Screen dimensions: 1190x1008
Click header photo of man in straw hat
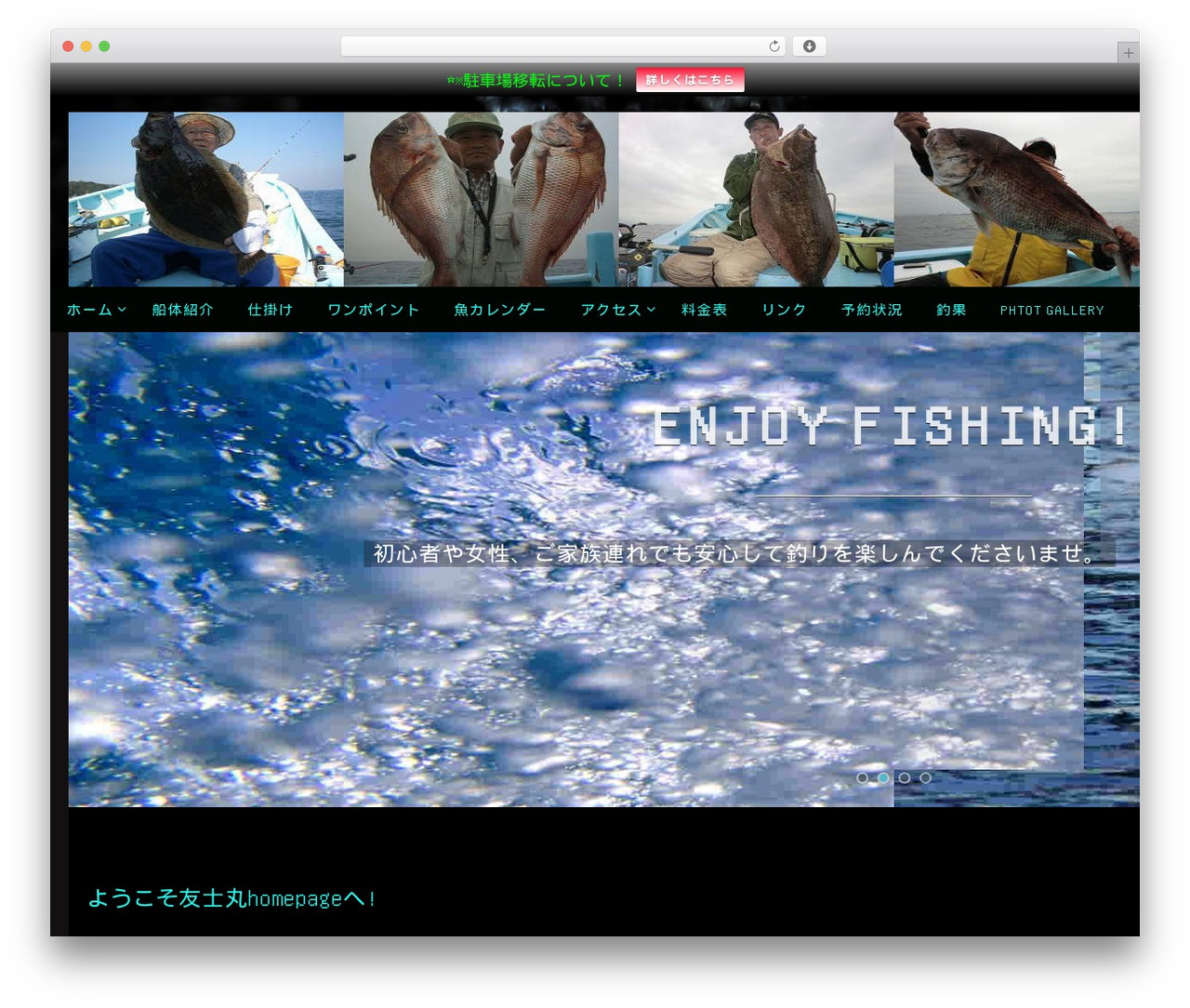tap(206, 199)
